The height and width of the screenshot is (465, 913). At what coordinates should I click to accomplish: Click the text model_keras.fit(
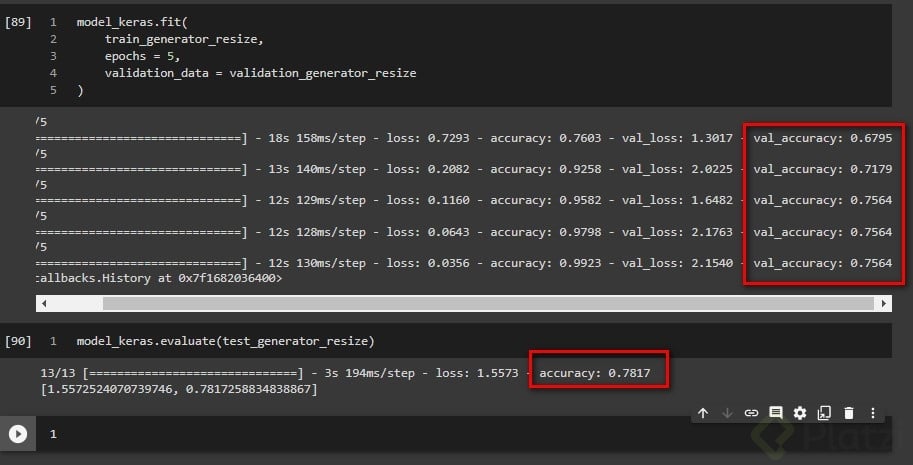click(x=132, y=23)
